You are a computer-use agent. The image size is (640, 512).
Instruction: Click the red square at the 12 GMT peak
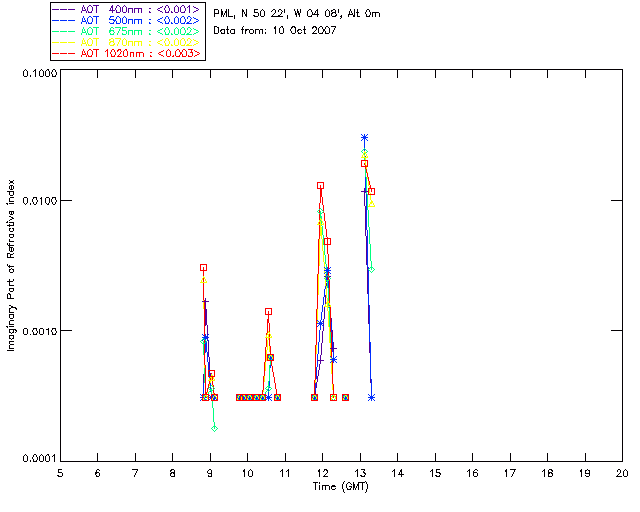[x=320, y=186]
